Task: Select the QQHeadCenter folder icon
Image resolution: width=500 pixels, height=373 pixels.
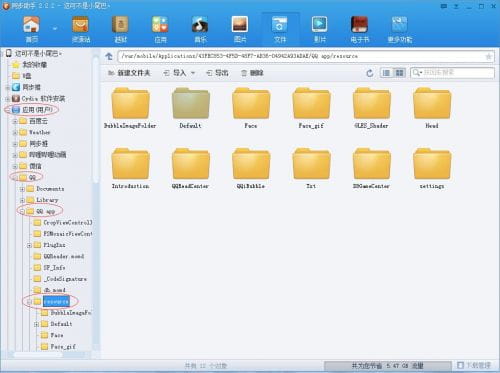Action: coord(191,164)
